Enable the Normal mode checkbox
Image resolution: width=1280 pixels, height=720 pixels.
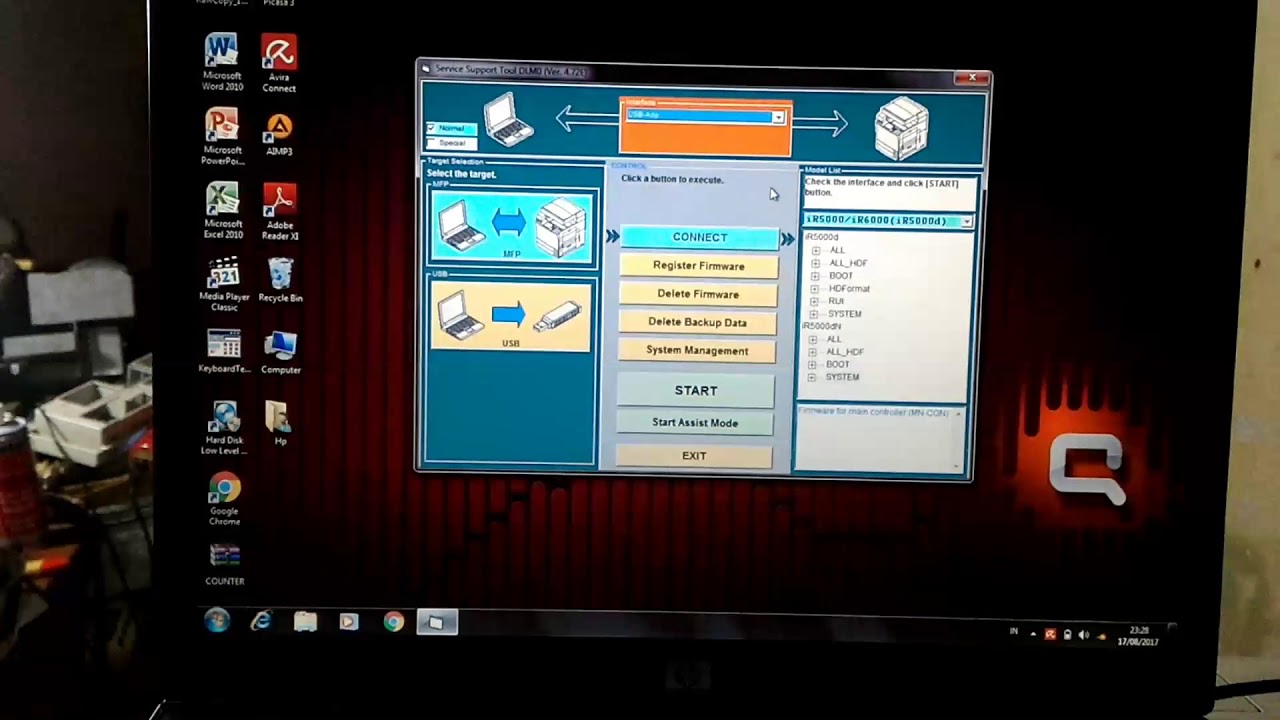431,128
